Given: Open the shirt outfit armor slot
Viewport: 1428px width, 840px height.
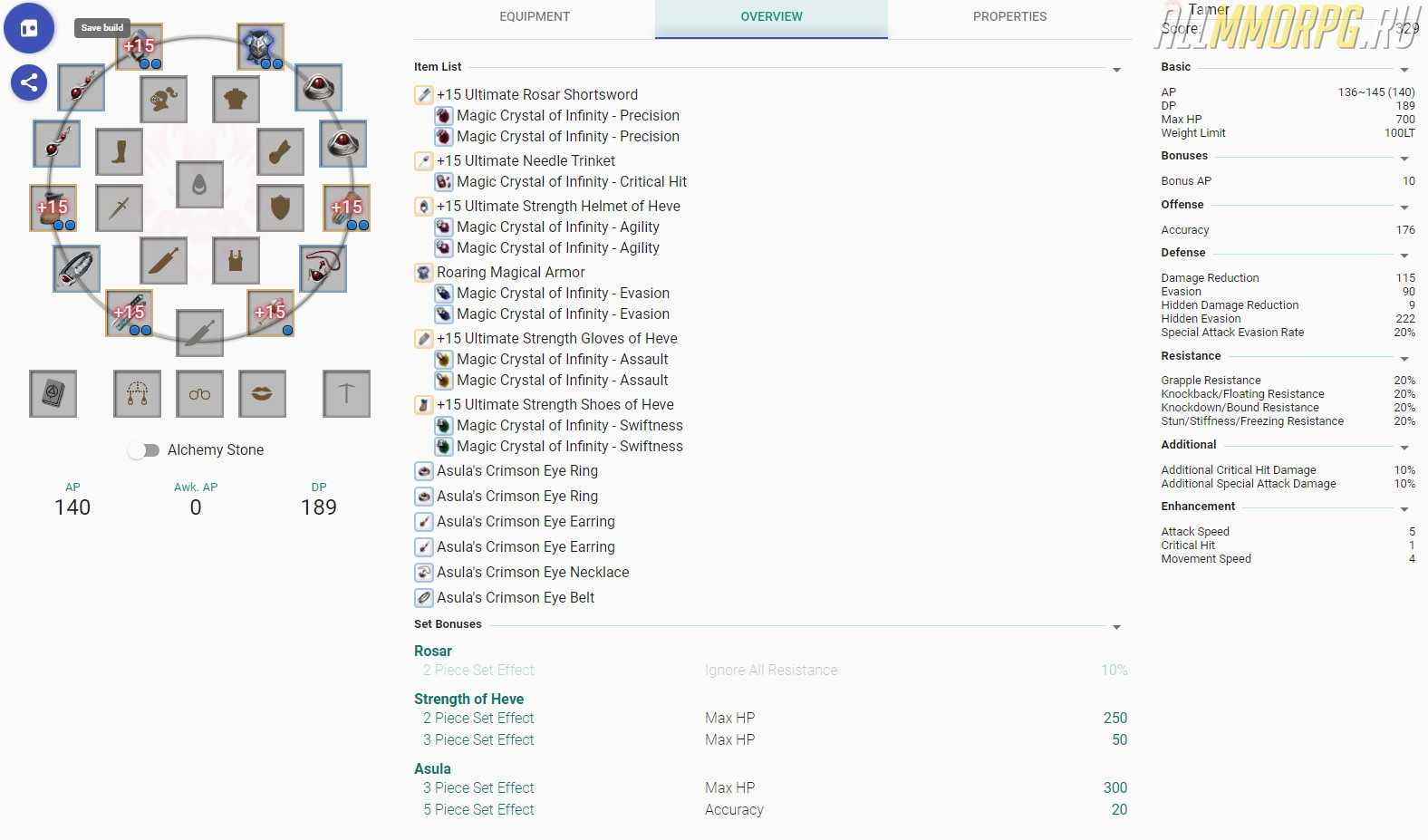Looking at the screenshot, I should point(236,99).
